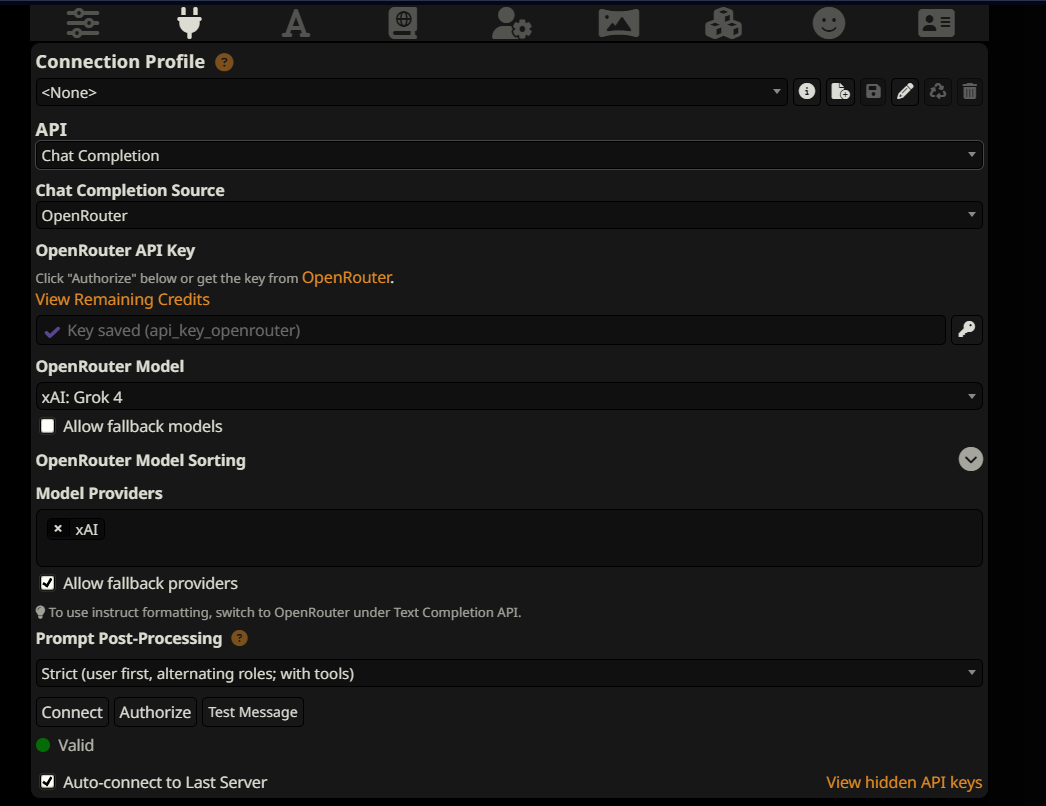
Task: Click the API key icon button
Action: point(967,330)
